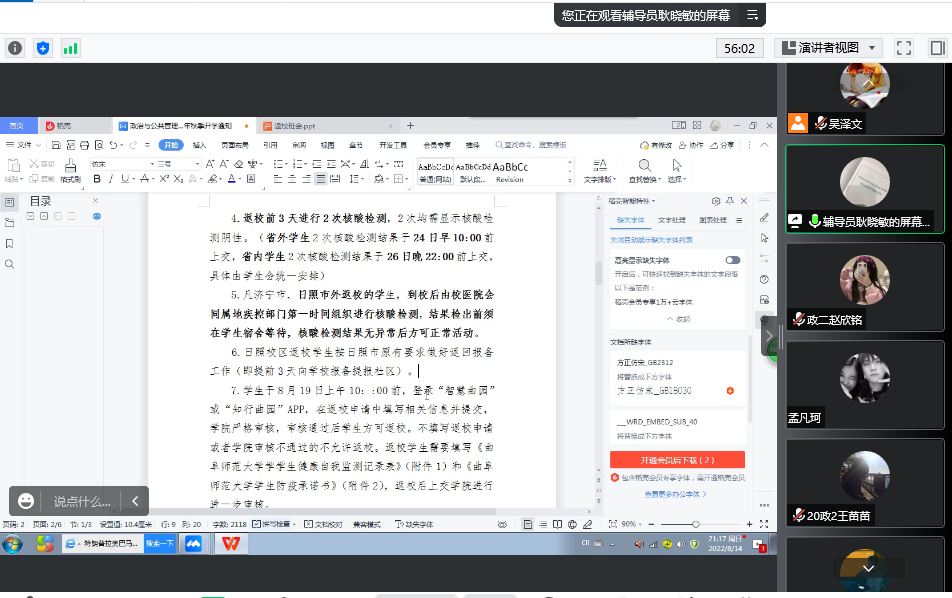Click the Bold formatting icon
952x598 pixels.
tap(97, 179)
